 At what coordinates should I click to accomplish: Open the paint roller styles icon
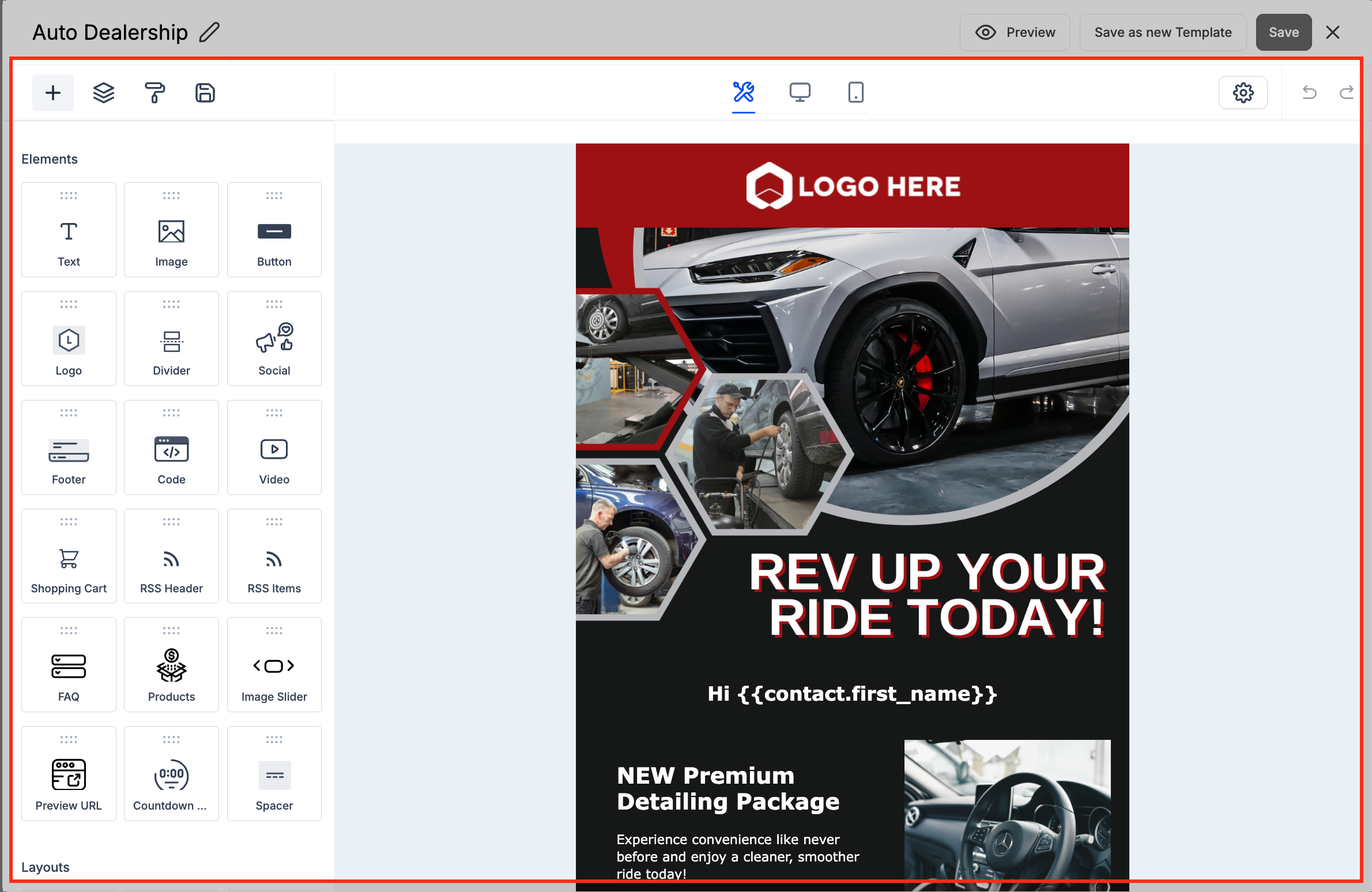(x=154, y=92)
